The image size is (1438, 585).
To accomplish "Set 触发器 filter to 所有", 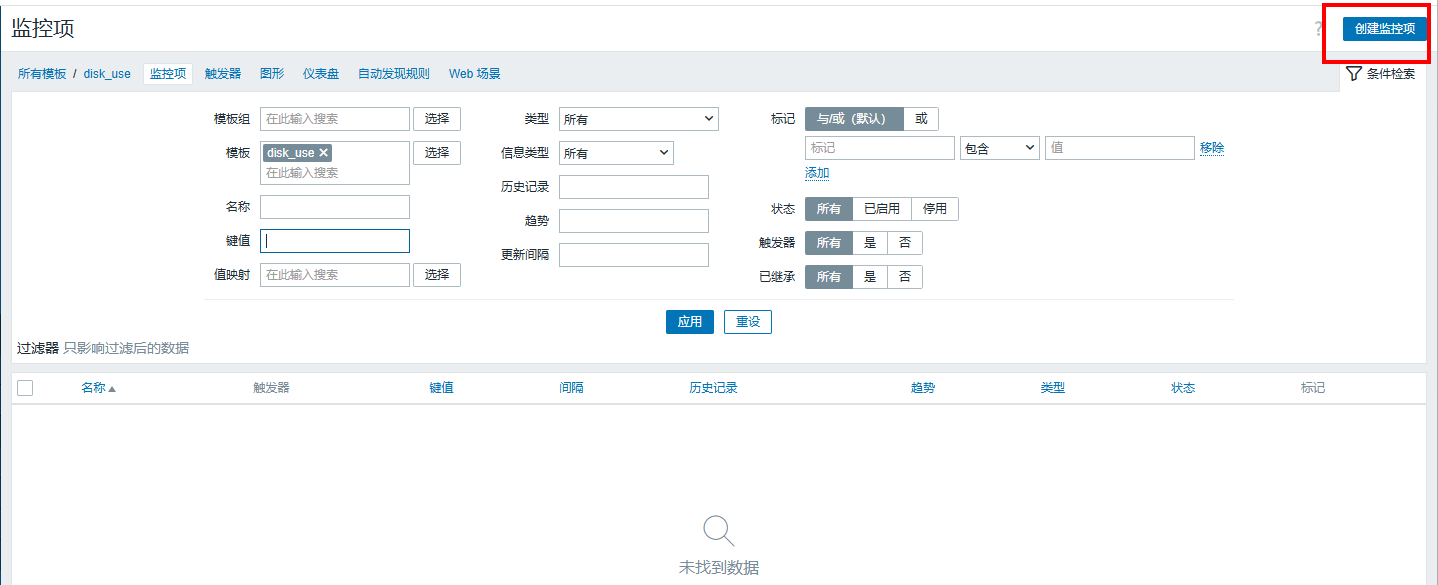I will pos(829,243).
